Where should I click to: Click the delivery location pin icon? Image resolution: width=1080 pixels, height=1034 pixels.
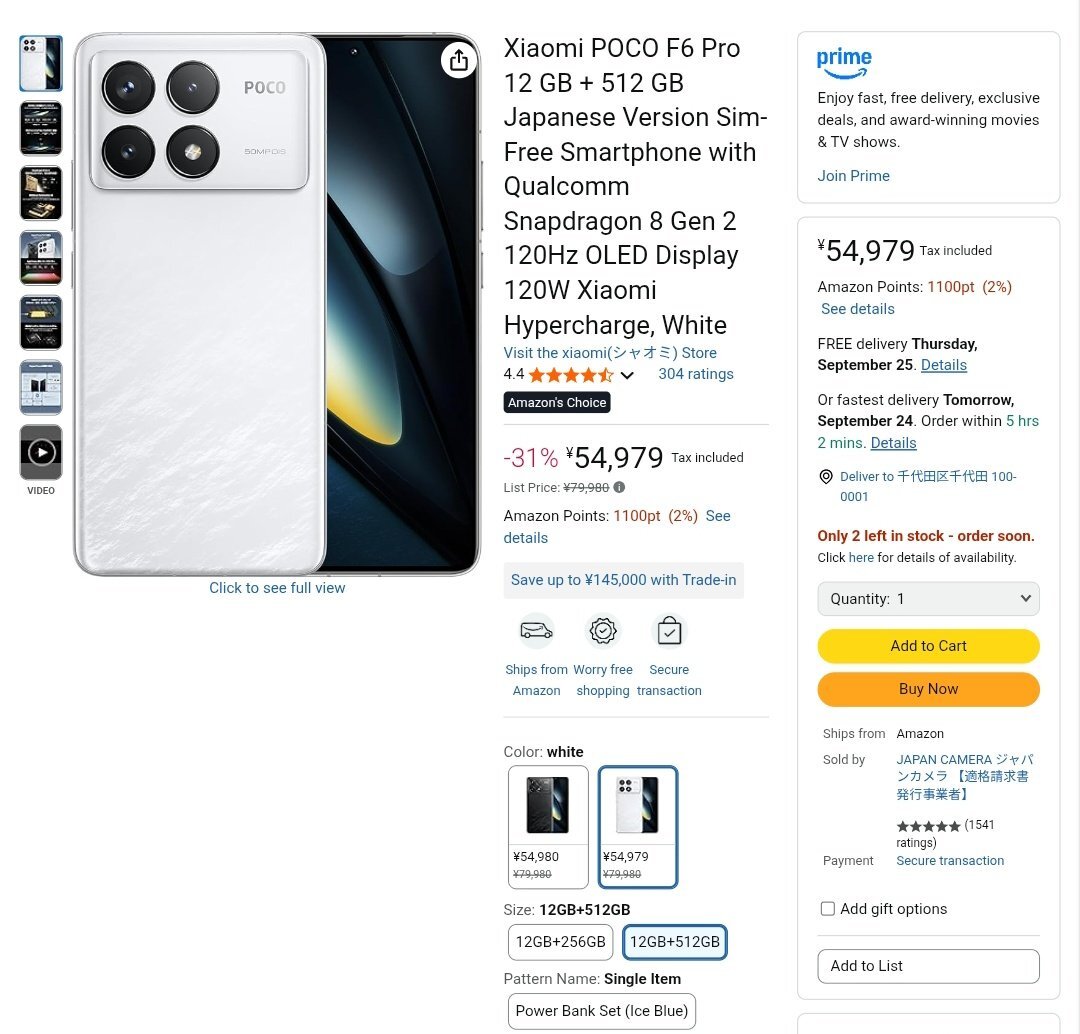pyautogui.click(x=826, y=477)
